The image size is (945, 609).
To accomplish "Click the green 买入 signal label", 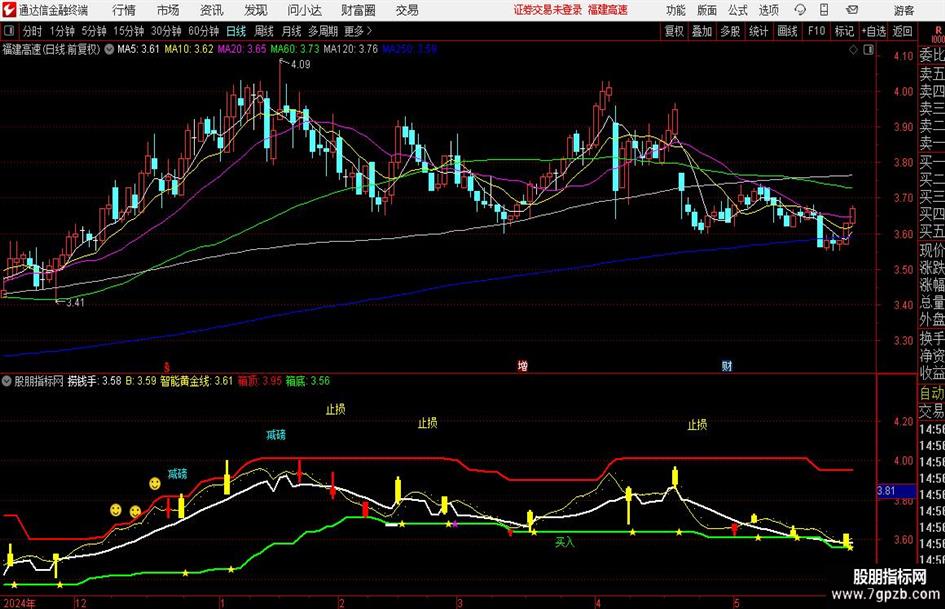I will 565,542.
